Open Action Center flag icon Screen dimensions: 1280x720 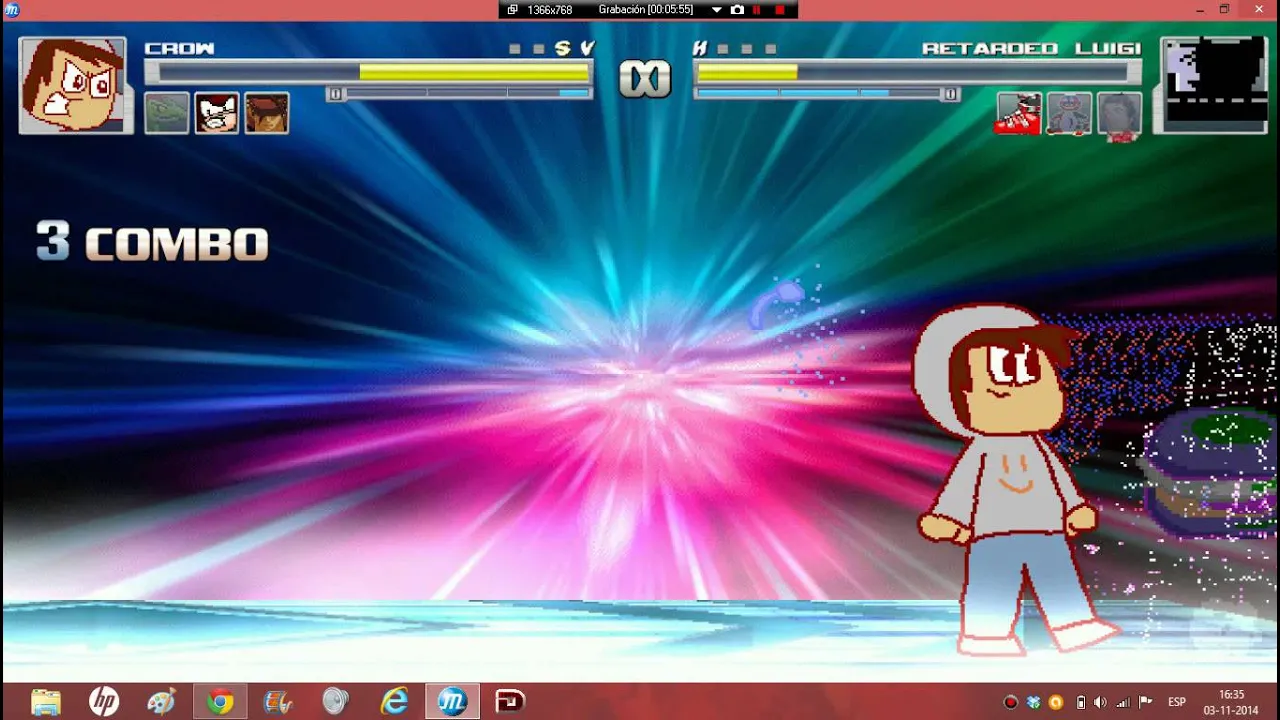[1146, 702]
